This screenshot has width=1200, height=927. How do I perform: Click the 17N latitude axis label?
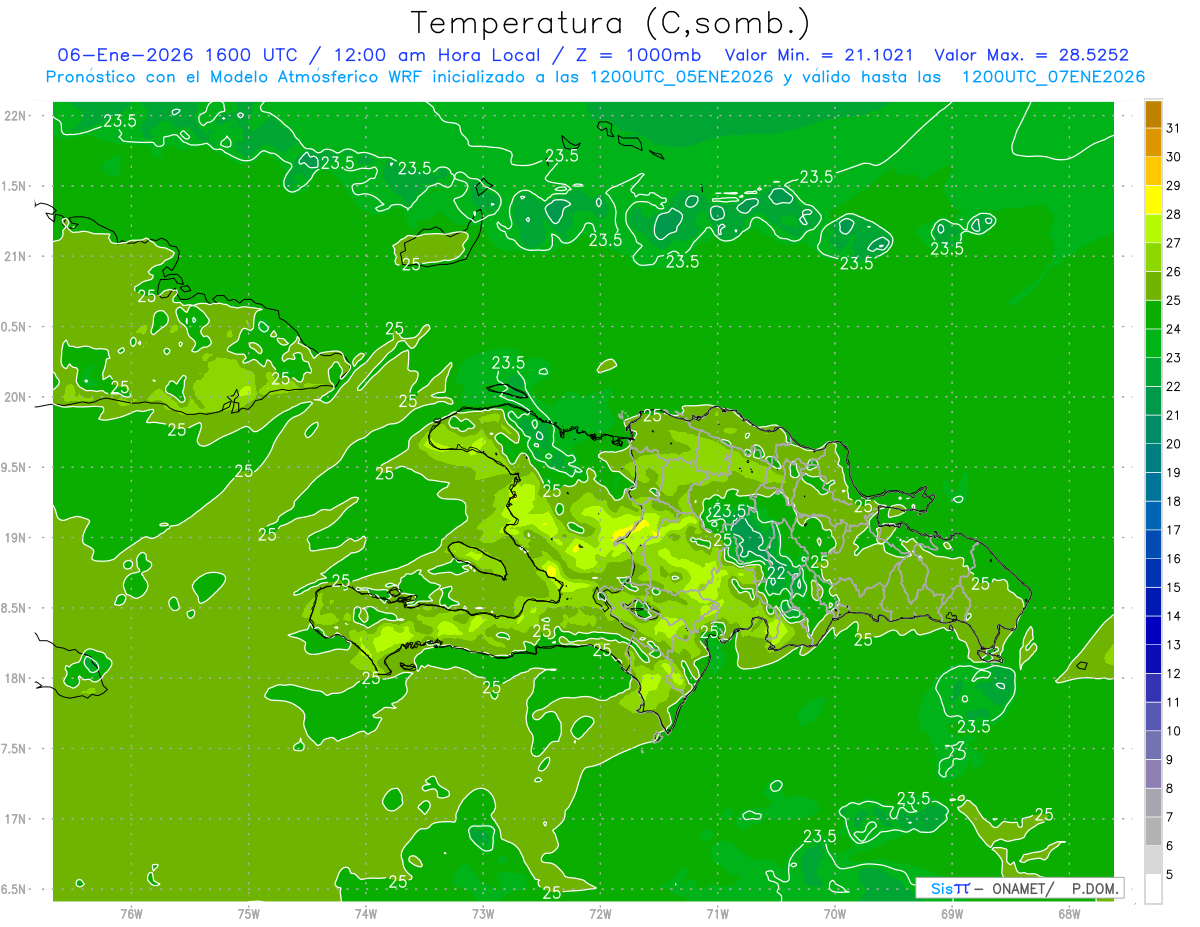pos(16,819)
